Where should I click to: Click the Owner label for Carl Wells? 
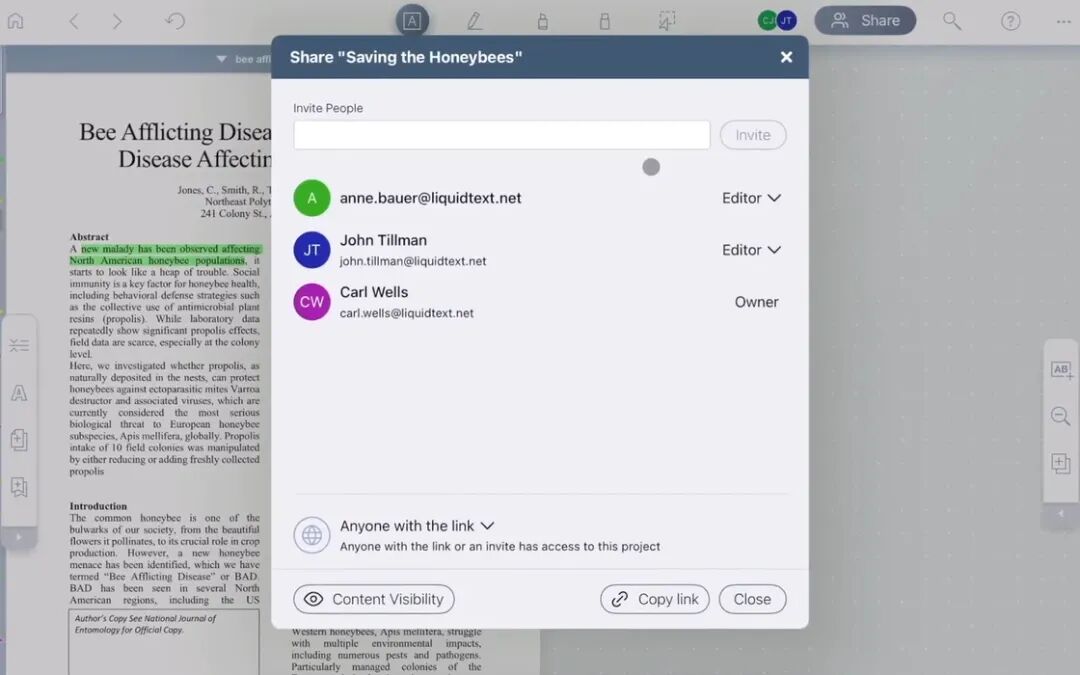[x=756, y=302]
